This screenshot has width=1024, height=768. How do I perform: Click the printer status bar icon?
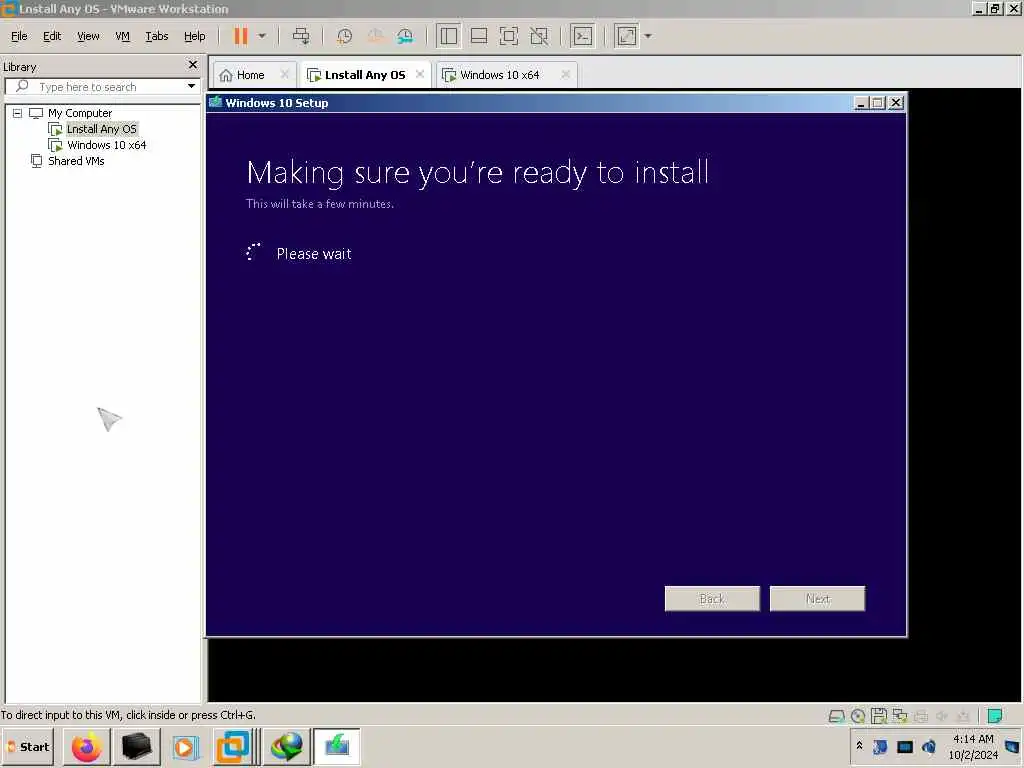click(x=921, y=716)
